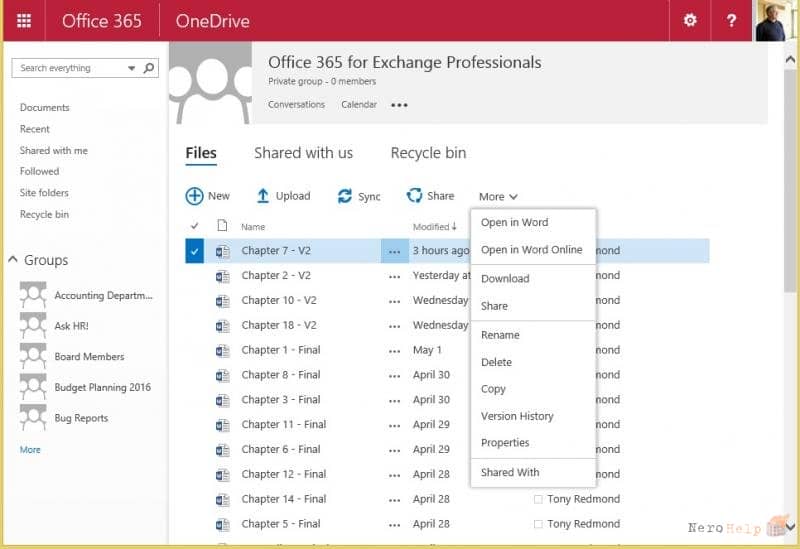Viewport: 800px width, 549px height.
Task: Open Budget Planning 2016 group icon
Action: pos(33,387)
